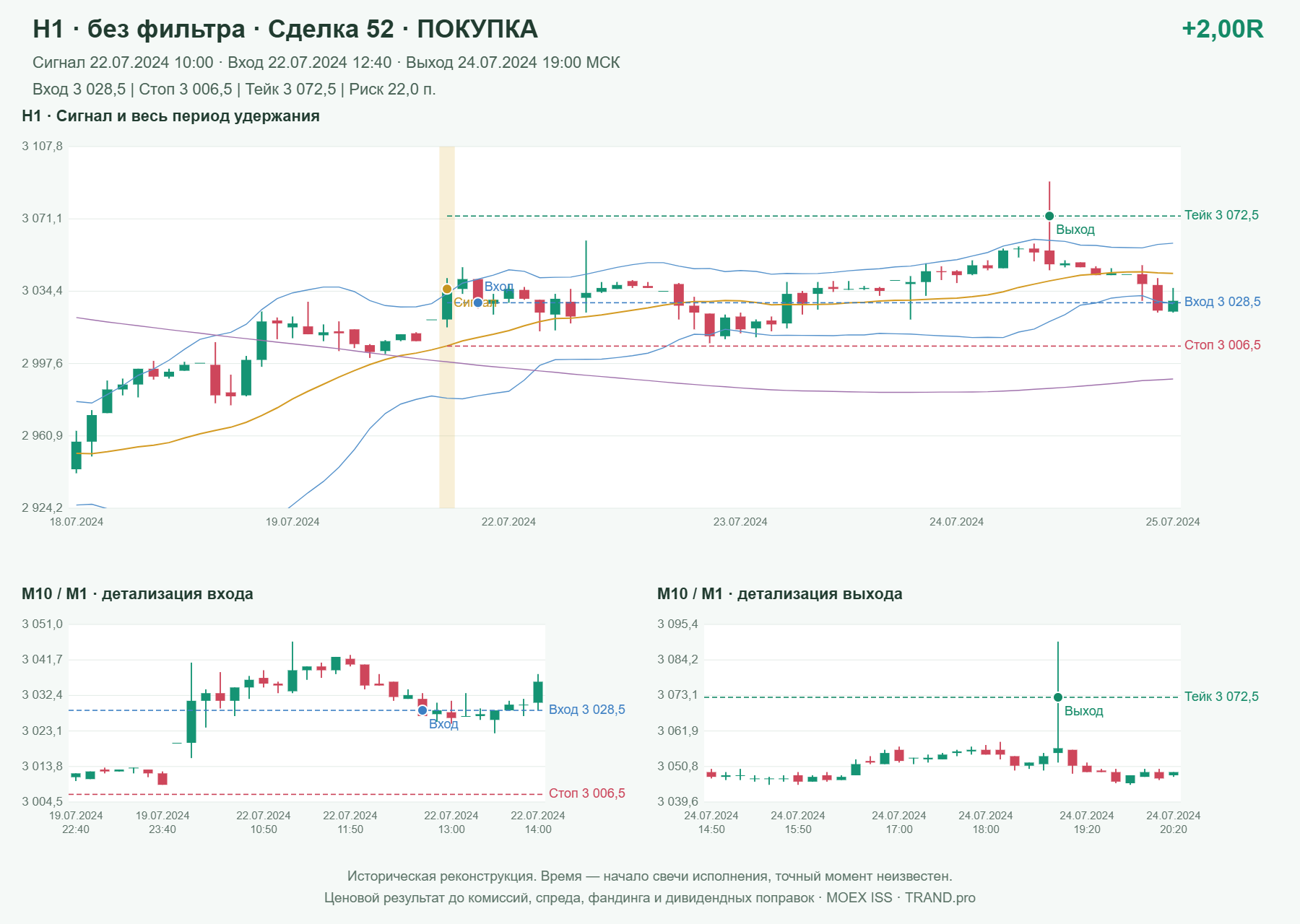
Task: Click the 19.07.2024 date on H1 axis
Action: click(x=292, y=522)
